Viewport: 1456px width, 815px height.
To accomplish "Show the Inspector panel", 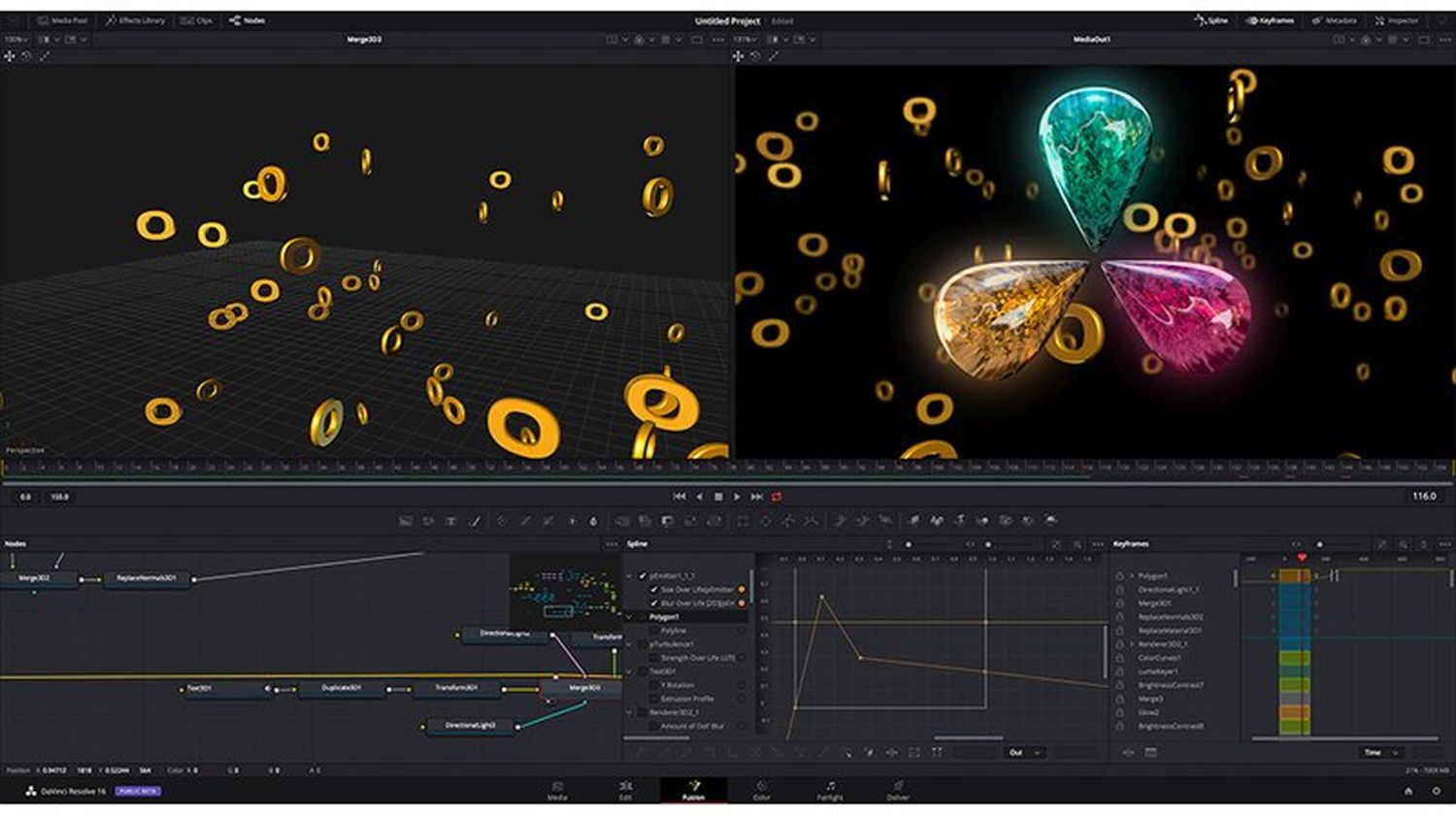I will [1397, 20].
